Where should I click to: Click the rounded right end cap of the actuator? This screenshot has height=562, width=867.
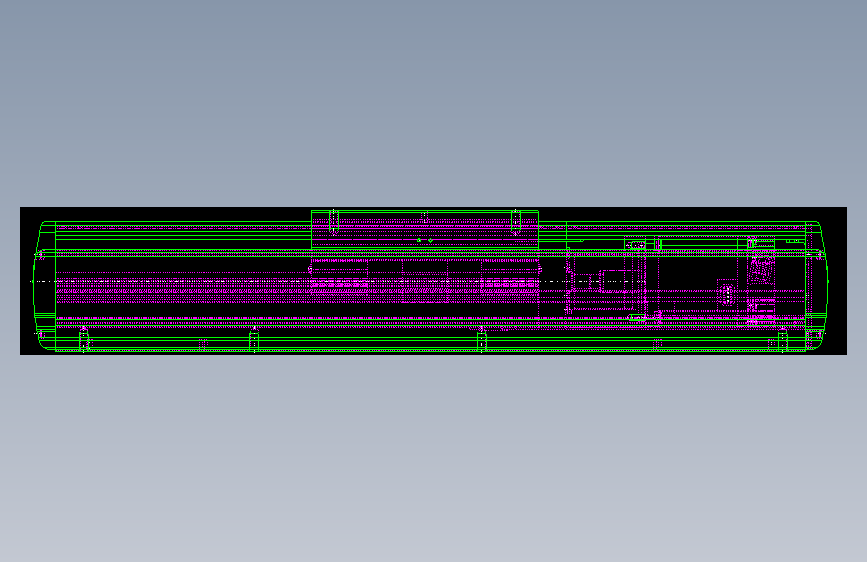pos(817,285)
